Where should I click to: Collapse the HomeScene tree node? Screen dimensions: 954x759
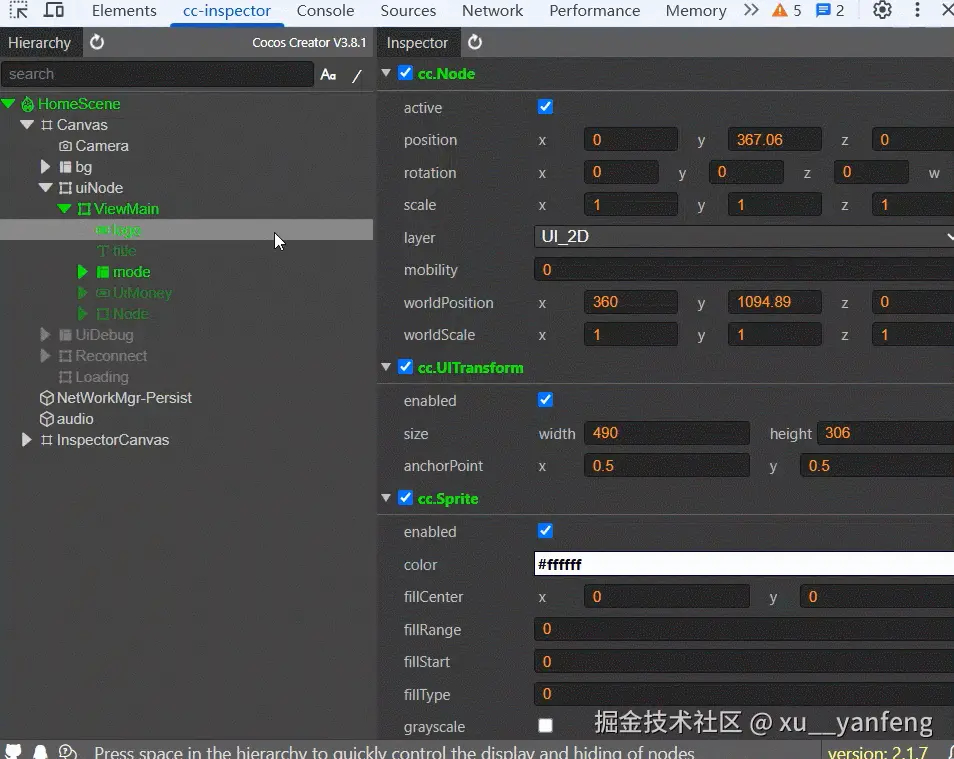pos(9,104)
